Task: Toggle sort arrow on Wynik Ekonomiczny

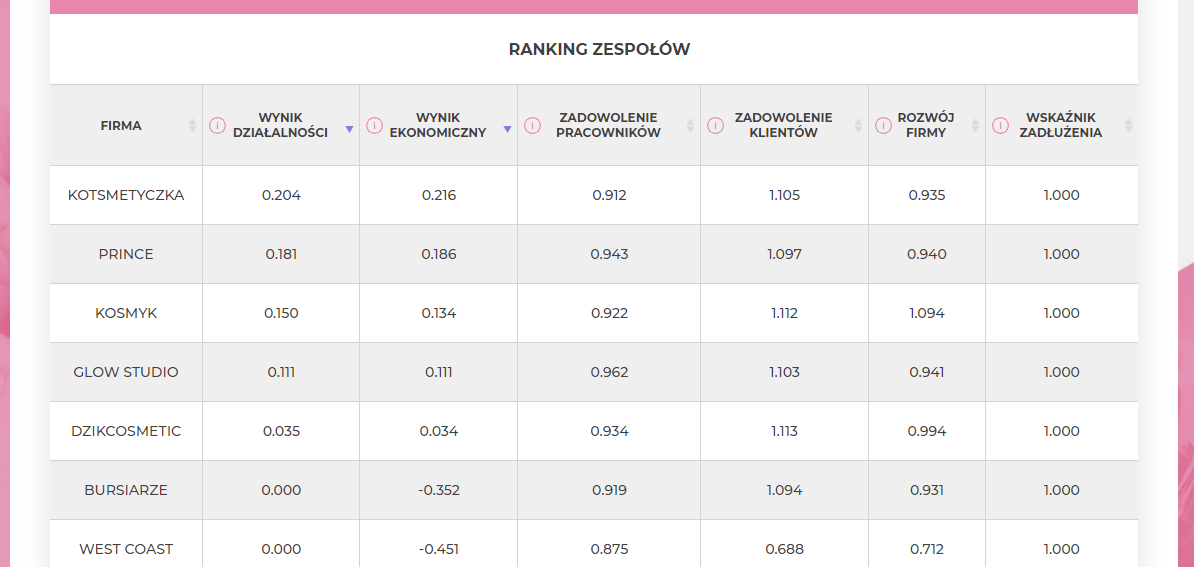Action: coord(507,130)
